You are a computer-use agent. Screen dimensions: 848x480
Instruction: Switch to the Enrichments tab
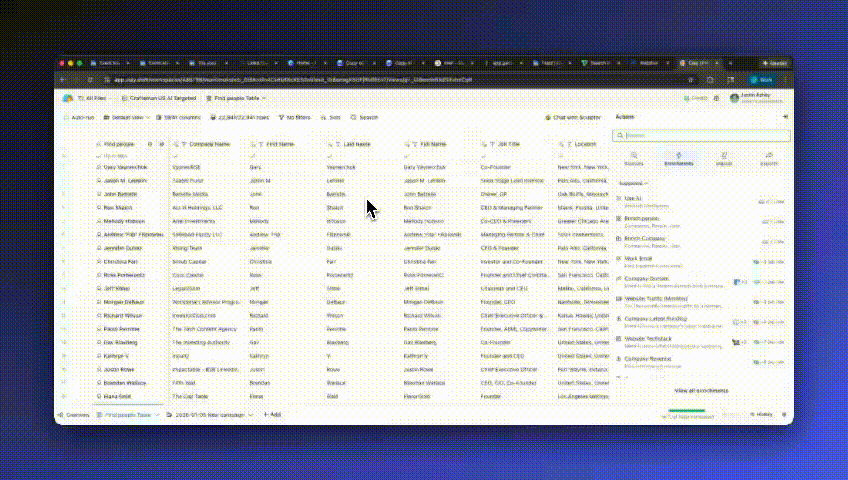tap(679, 159)
